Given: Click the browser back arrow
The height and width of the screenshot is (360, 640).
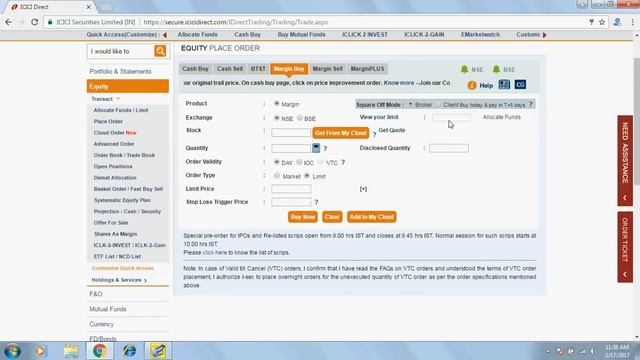Looking at the screenshot, I should (x=9, y=22).
